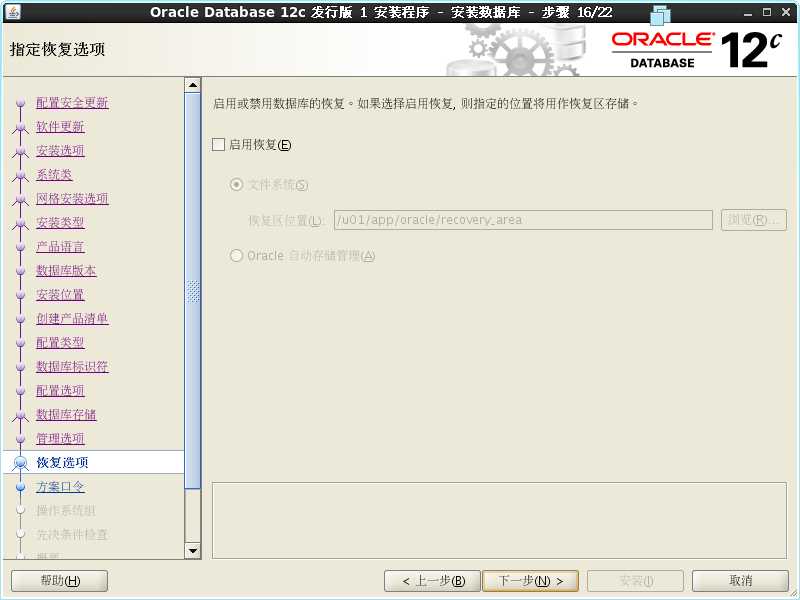This screenshot has height=600, width=800.
Task: Click step bullet icon beside 安装类型
Action: click(x=20, y=223)
